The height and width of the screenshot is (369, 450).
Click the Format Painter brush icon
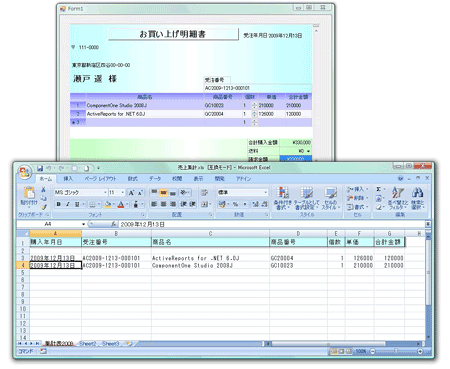click(43, 207)
